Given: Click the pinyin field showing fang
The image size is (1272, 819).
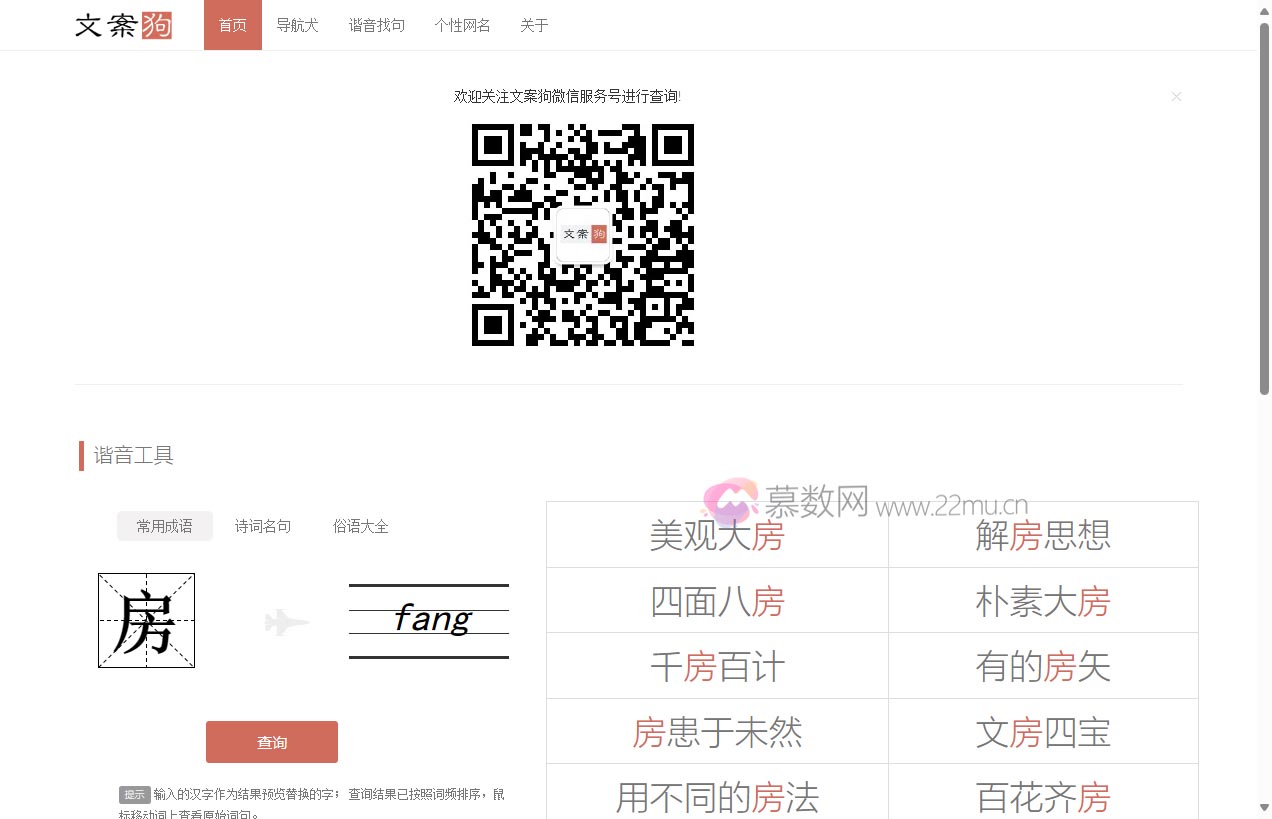Looking at the screenshot, I should 428,618.
